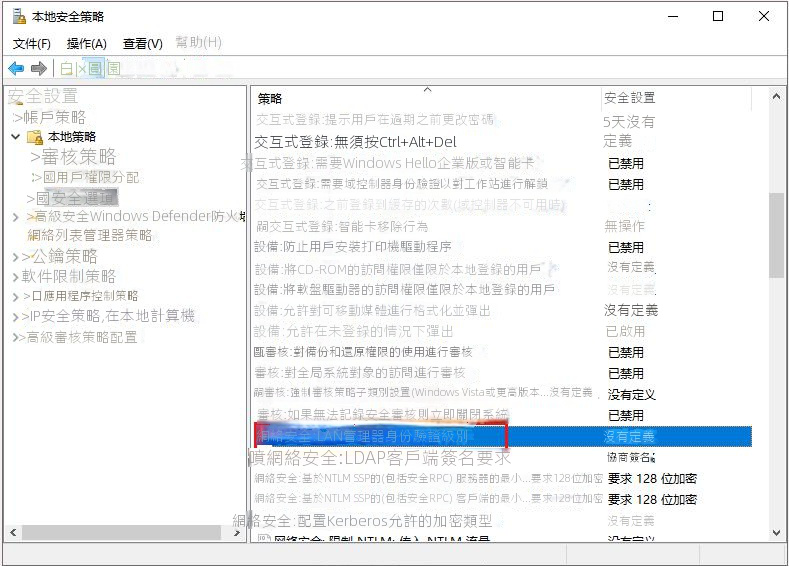The height and width of the screenshot is (566, 789).
Task: Select 帳戶策略 in the tree
Action: point(55,117)
